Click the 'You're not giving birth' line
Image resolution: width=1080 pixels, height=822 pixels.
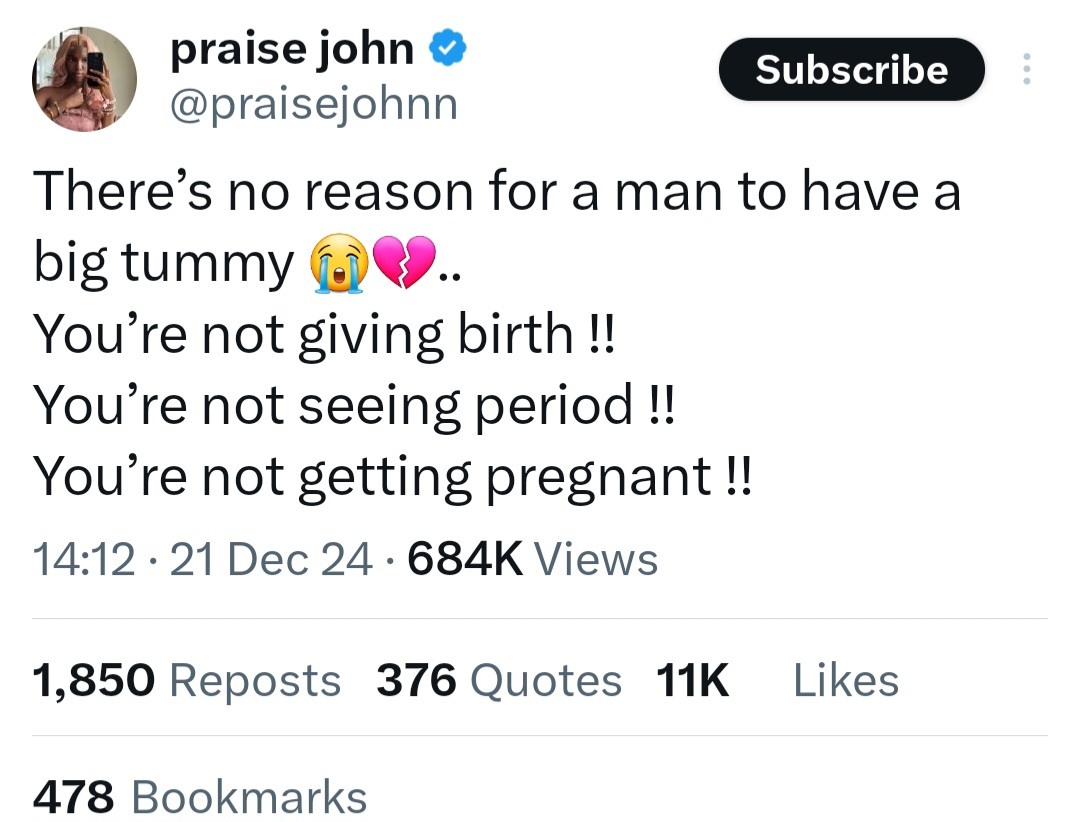323,335
